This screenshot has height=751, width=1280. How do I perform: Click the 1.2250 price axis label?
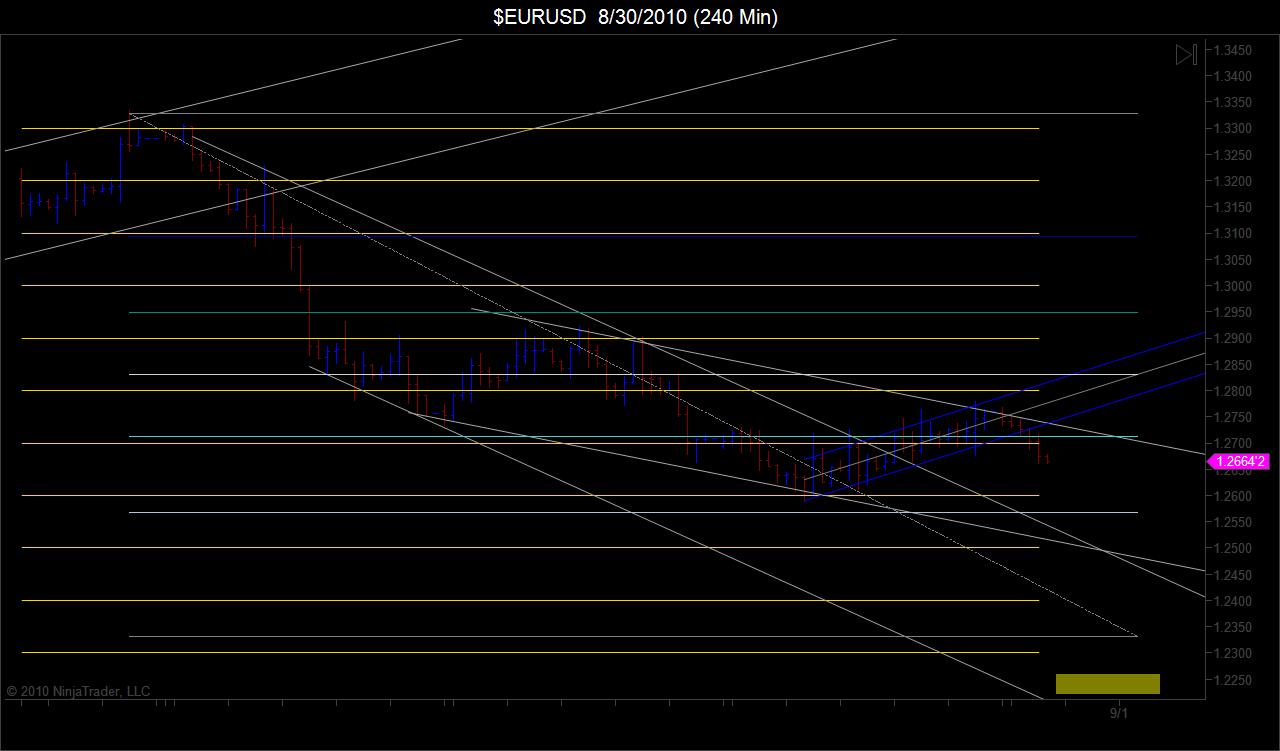click(x=1233, y=679)
